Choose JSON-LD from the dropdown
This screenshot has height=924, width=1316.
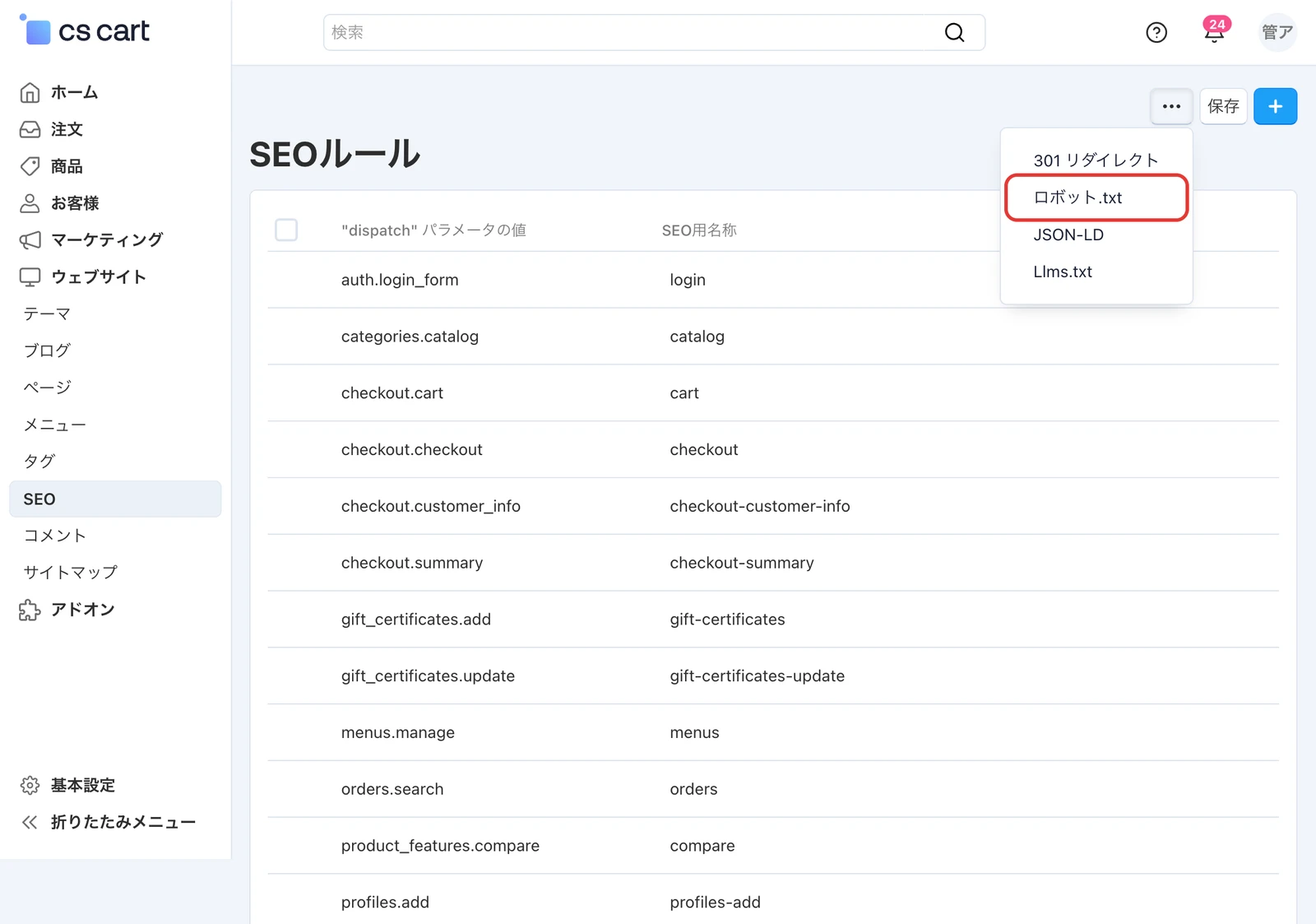1096,234
